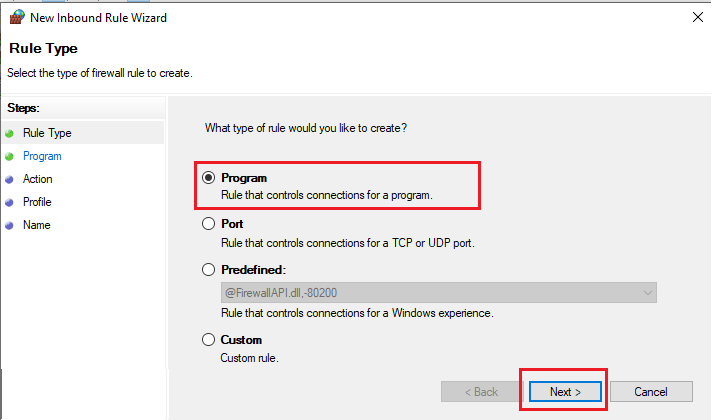Click the purple bullet beside Name step
The height and width of the screenshot is (420, 717).
pyautogui.click(x=9, y=225)
